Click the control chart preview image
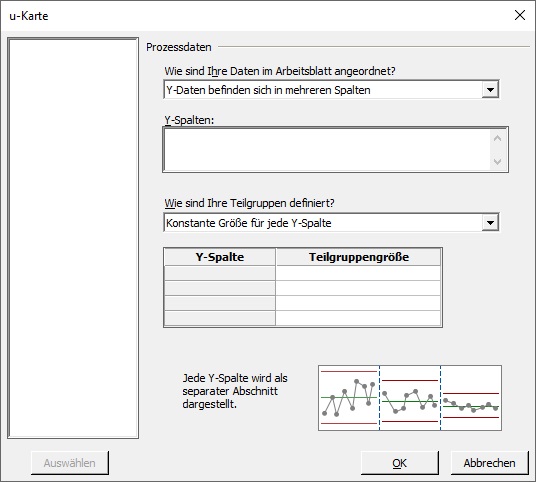Screen dimensions: 536x482 pos(410,398)
